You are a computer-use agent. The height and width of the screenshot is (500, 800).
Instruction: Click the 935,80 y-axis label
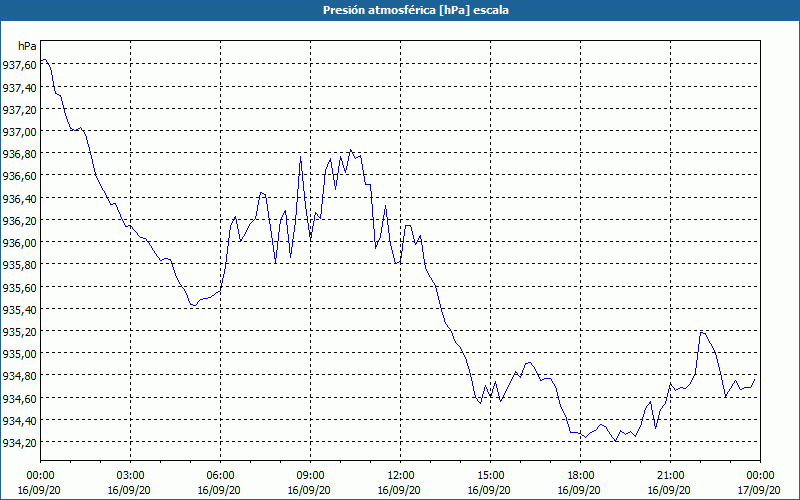[x=19, y=264]
